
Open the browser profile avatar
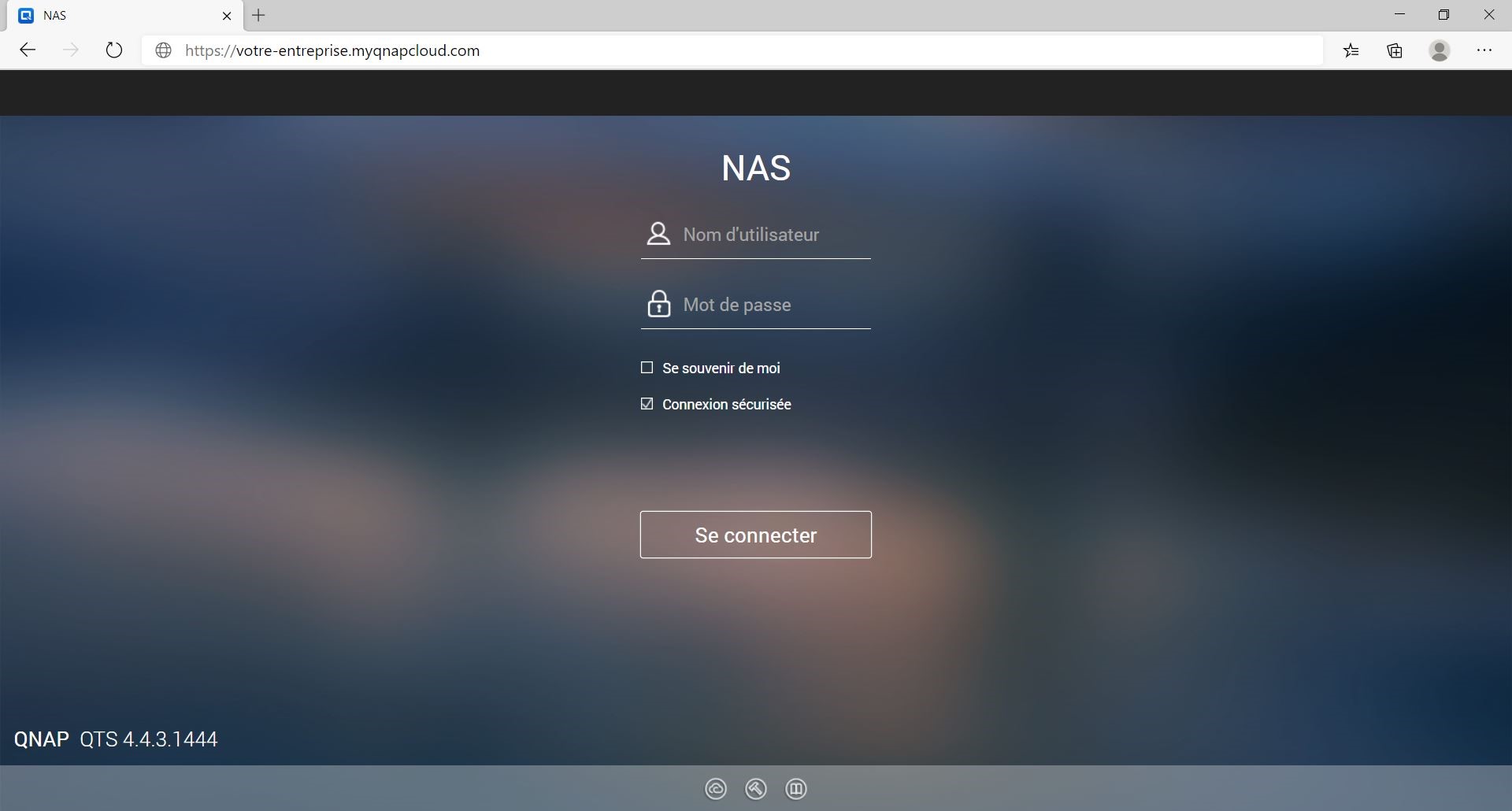1440,50
